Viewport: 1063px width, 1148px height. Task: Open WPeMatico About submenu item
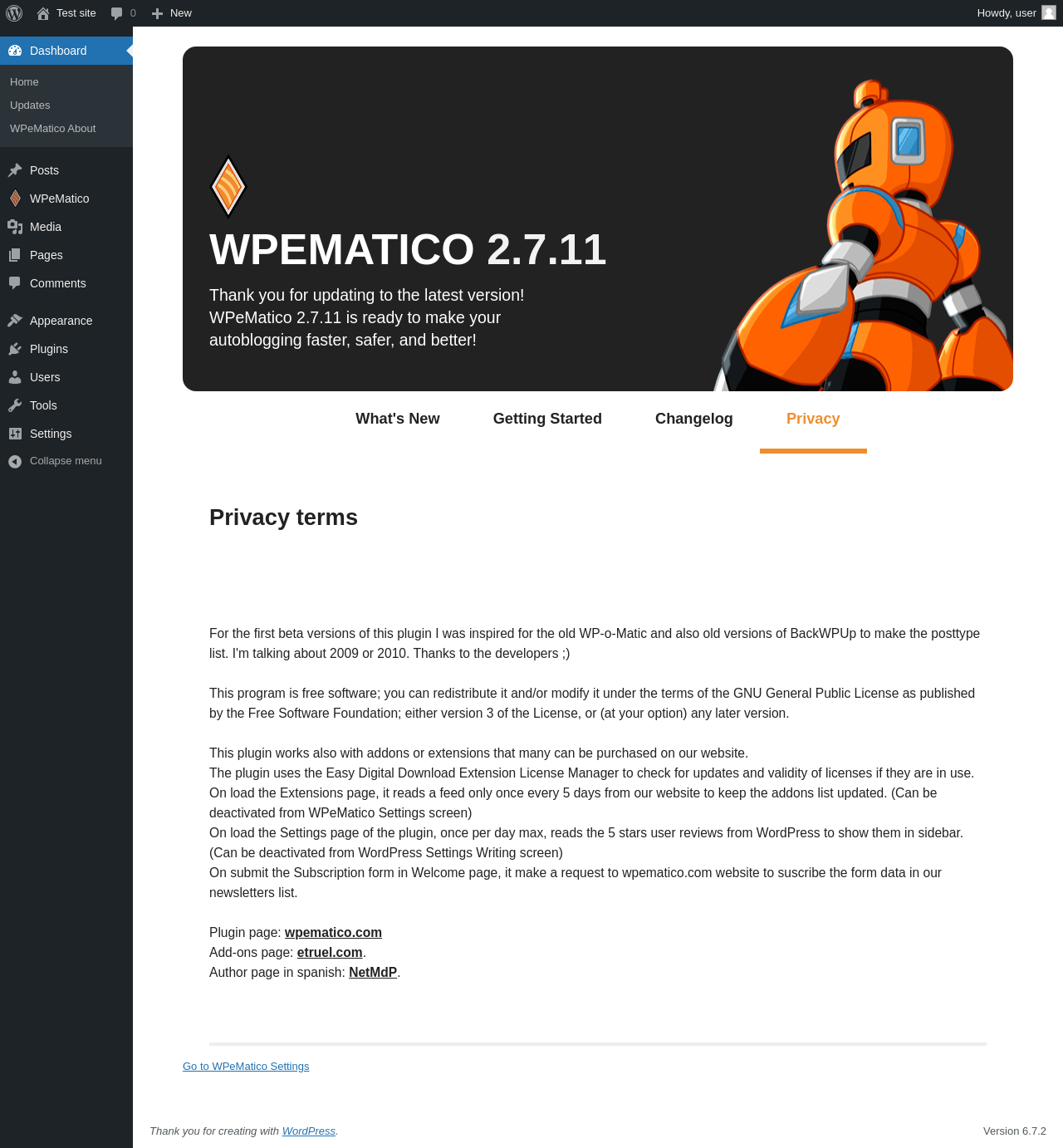coord(52,129)
